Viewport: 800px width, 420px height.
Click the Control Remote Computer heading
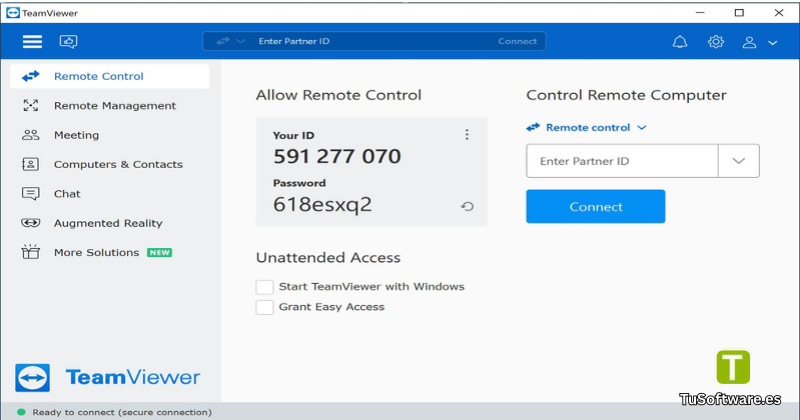click(x=626, y=95)
